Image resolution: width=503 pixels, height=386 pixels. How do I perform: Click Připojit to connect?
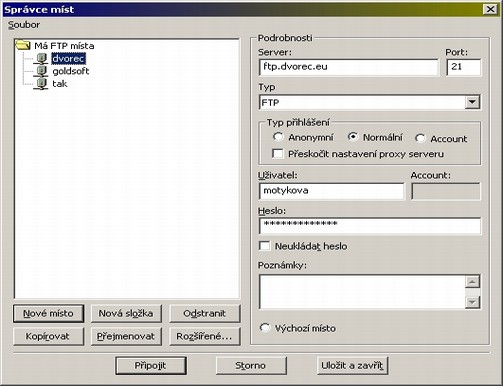[151, 366]
